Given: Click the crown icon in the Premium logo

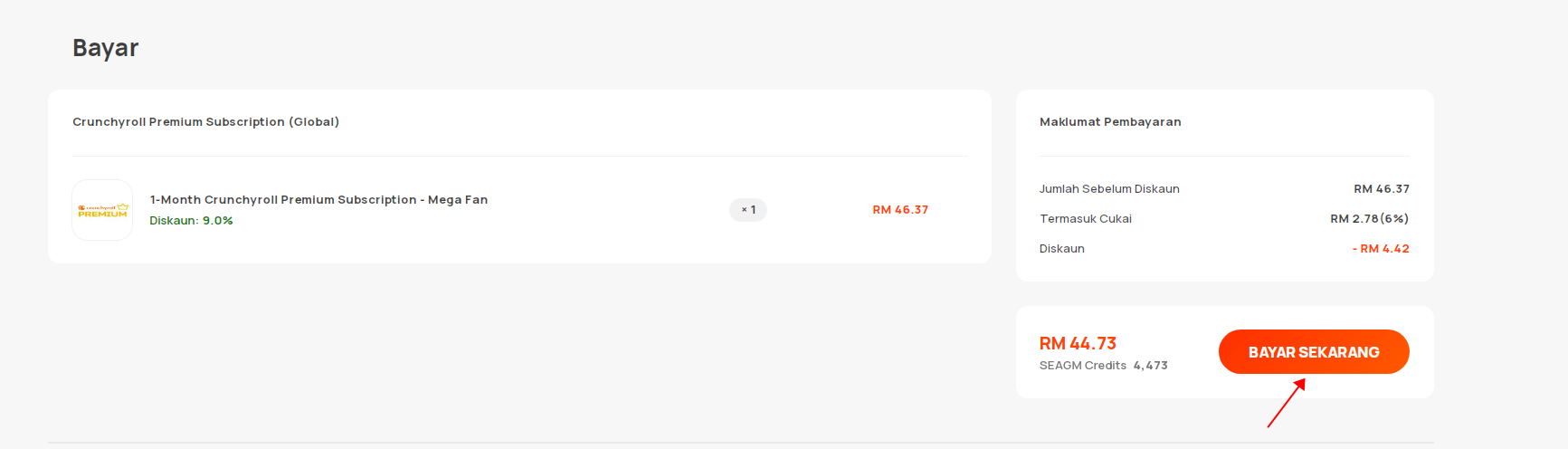Looking at the screenshot, I should 123,207.
